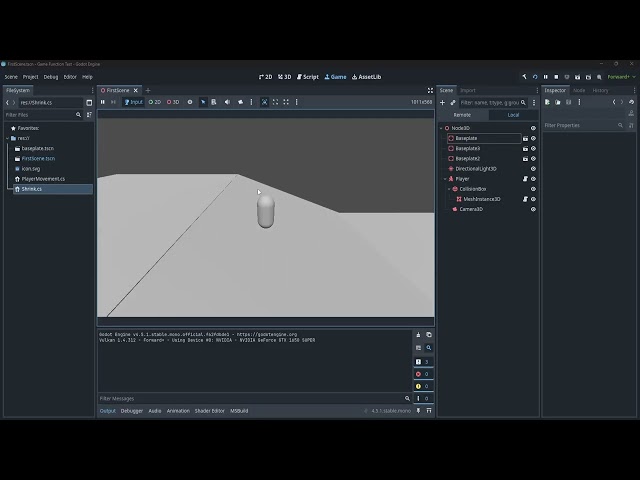
Task: Toggle visibility of Baseplate node
Action: (533, 138)
